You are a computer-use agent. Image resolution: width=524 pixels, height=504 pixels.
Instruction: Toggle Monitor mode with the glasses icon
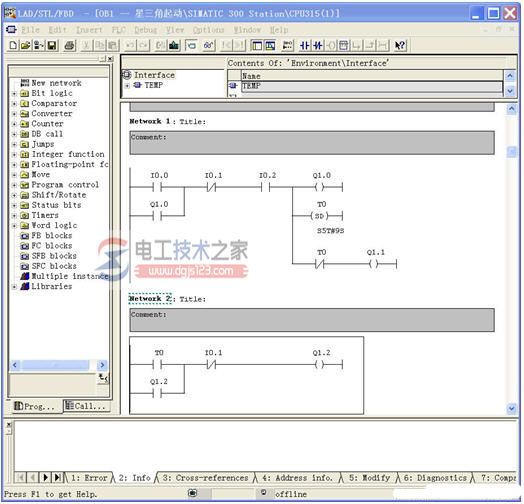pyautogui.click(x=209, y=45)
